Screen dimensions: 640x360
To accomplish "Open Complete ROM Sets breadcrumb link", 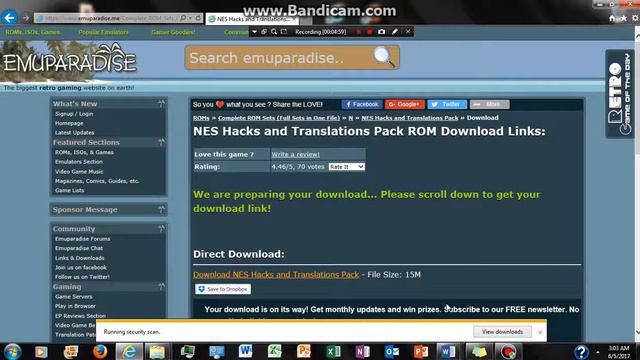I will 279,118.
